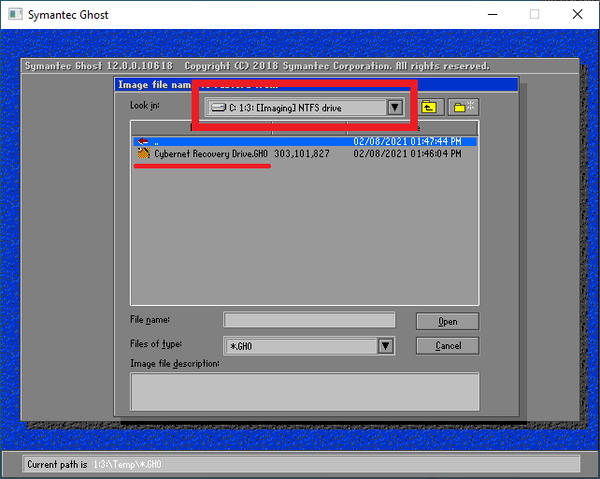Viewport: 600px width, 479px height.
Task: Expand the Look in drive dropdown arrow
Action: coord(395,108)
